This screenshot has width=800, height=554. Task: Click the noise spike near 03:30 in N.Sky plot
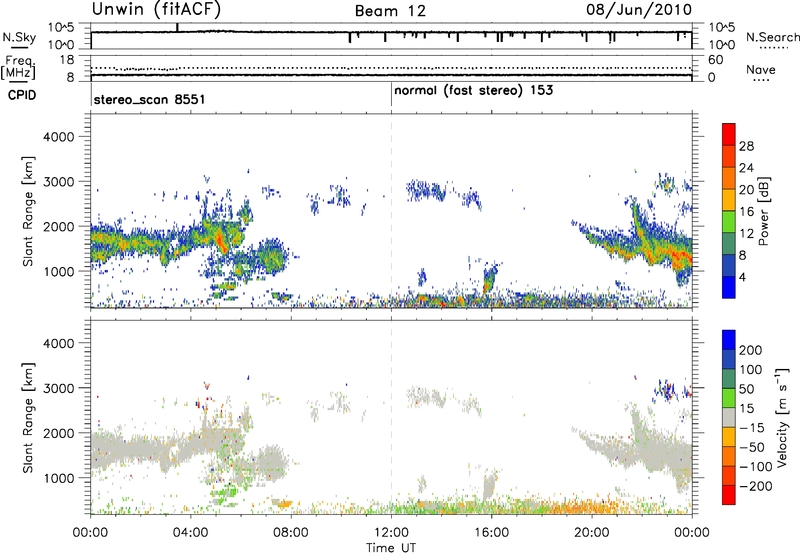tap(177, 28)
